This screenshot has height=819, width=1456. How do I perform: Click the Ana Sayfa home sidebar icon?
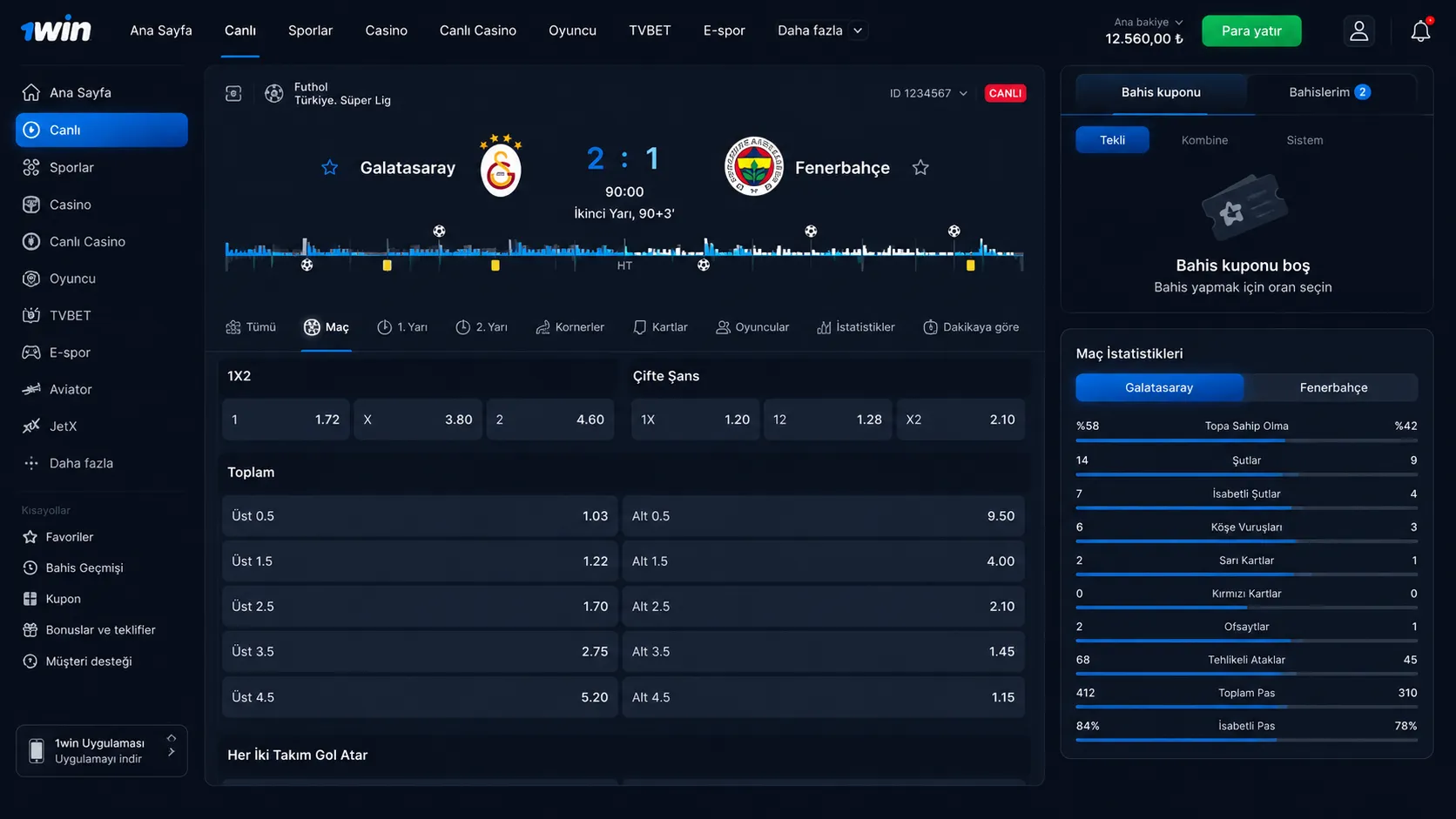click(x=31, y=92)
